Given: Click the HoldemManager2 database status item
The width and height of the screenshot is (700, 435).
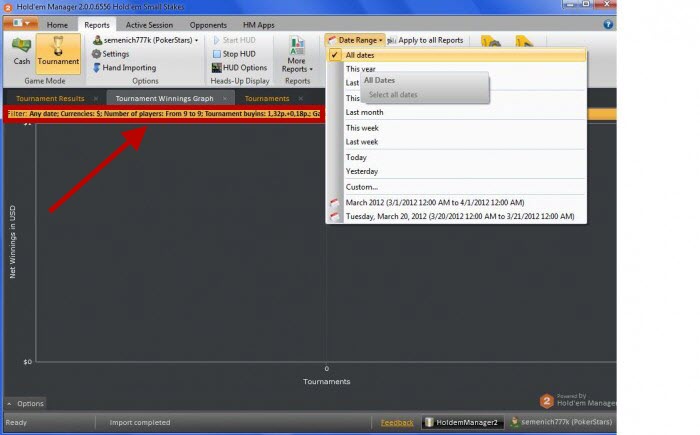Looking at the screenshot, I should coord(462,422).
